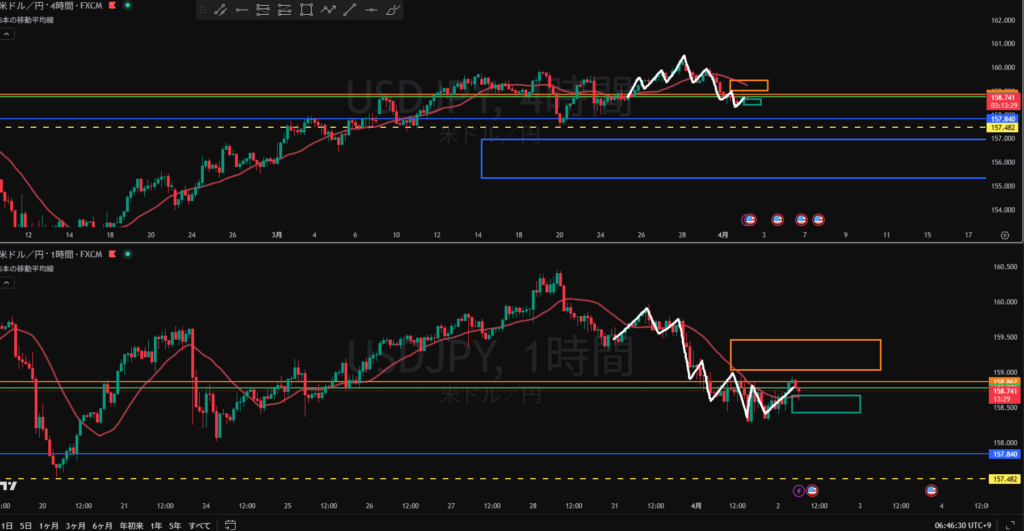The image size is (1024, 531).
Task: Collapse the 1-hour chart indicator legend
Action: (x=6, y=284)
